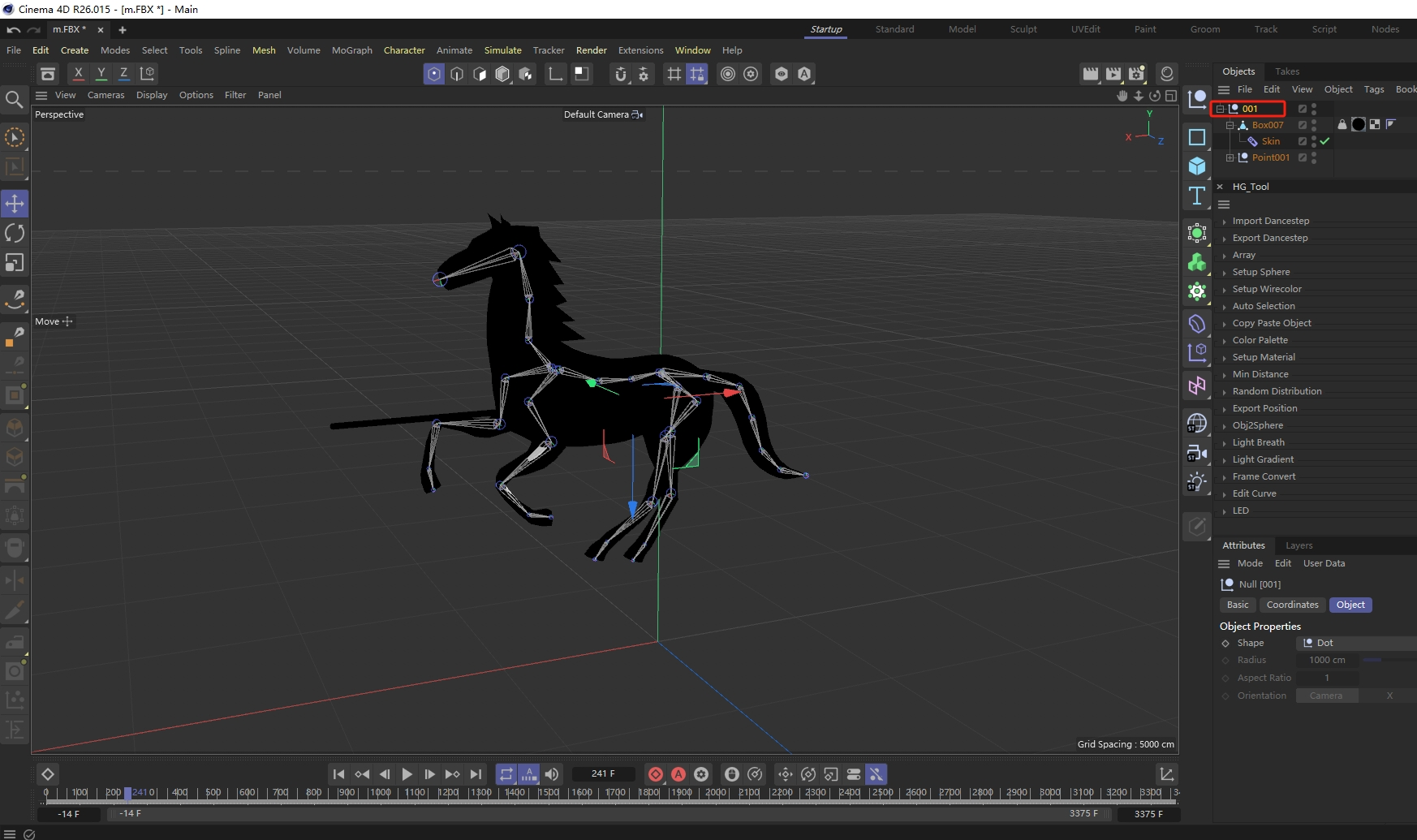Click the Redo arrow icon
The width and height of the screenshot is (1417, 840).
[x=34, y=29]
